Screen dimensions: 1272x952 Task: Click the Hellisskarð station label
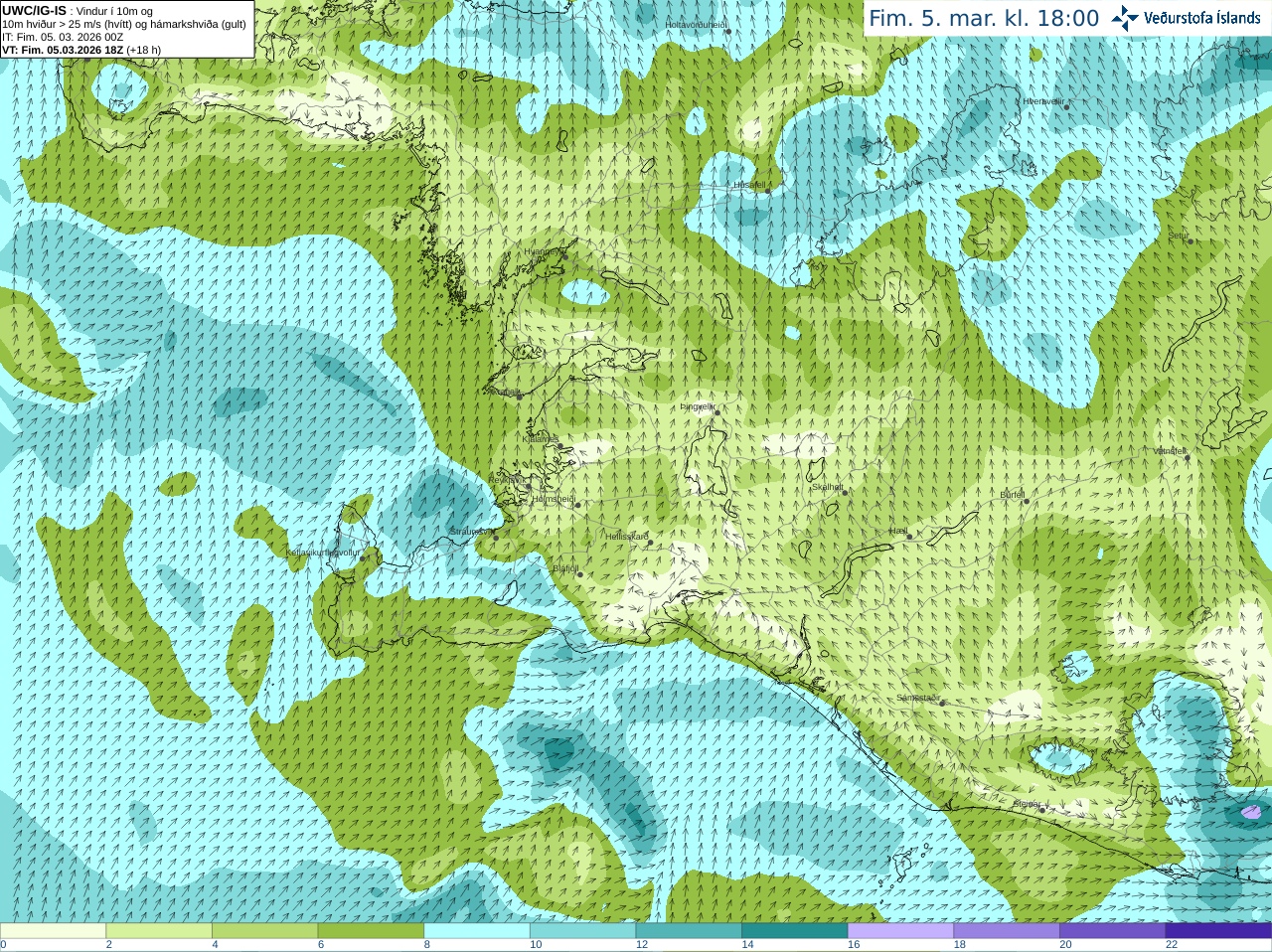click(x=627, y=537)
